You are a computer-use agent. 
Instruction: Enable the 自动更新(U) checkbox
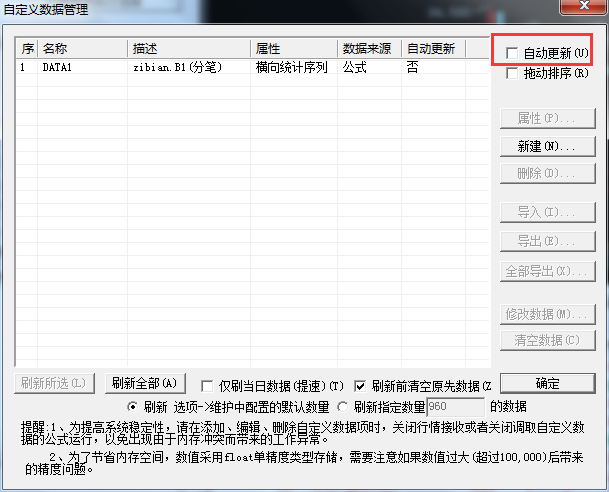point(512,53)
